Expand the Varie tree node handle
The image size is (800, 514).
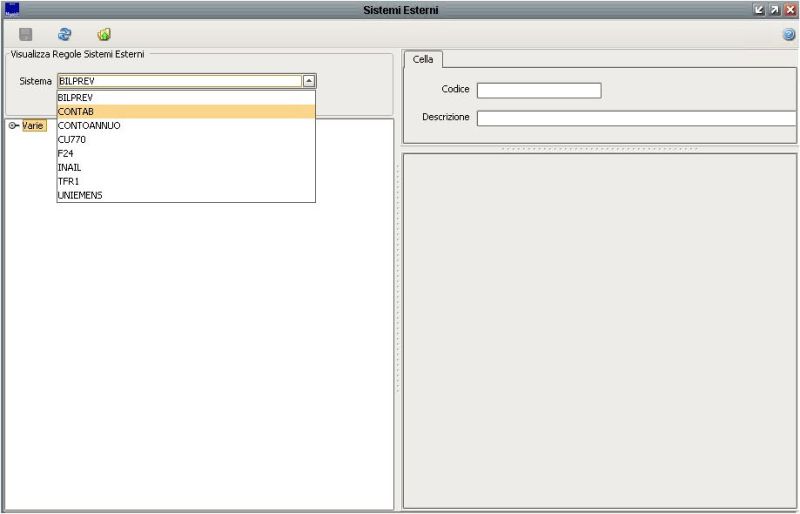point(14,125)
